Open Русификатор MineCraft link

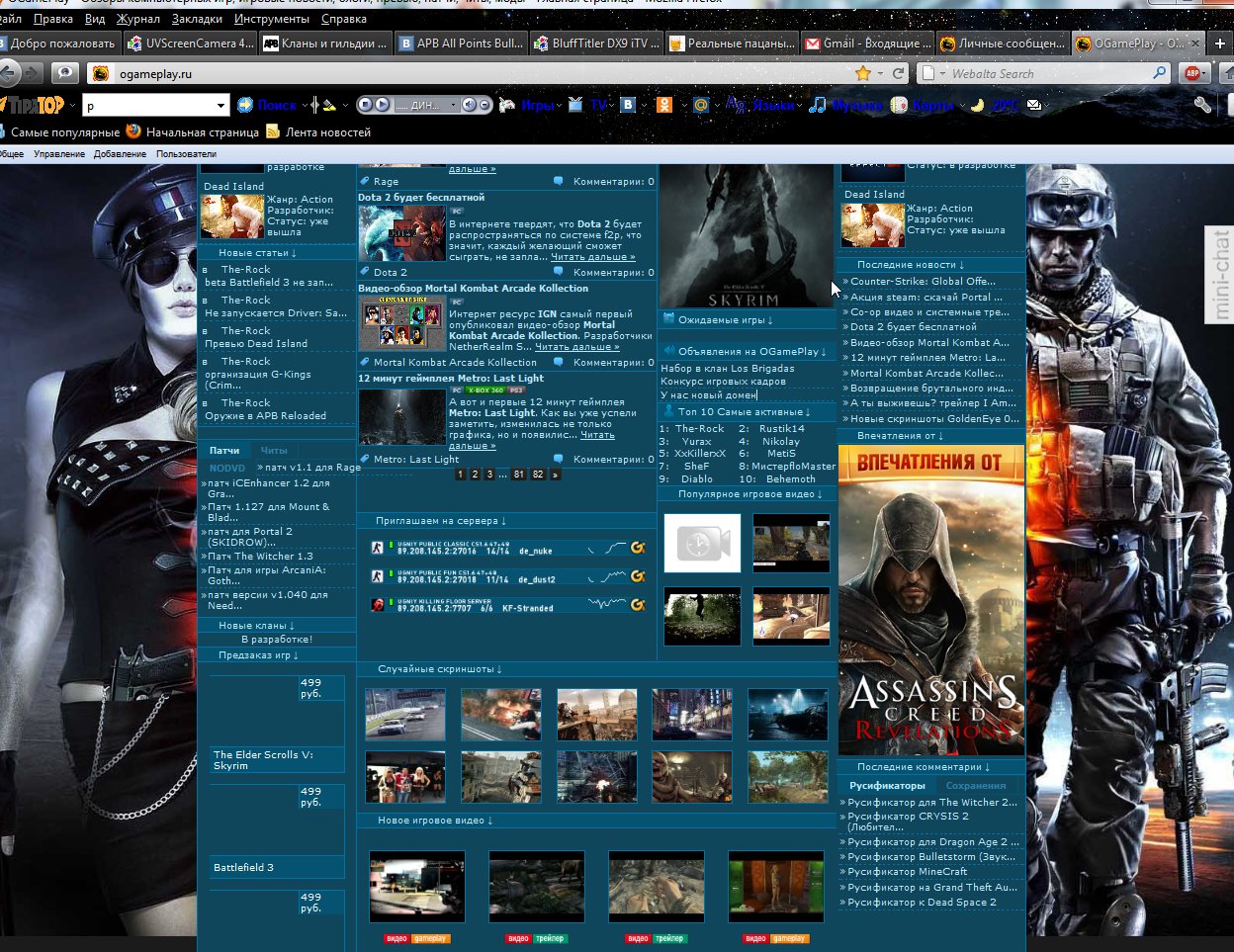coord(908,872)
